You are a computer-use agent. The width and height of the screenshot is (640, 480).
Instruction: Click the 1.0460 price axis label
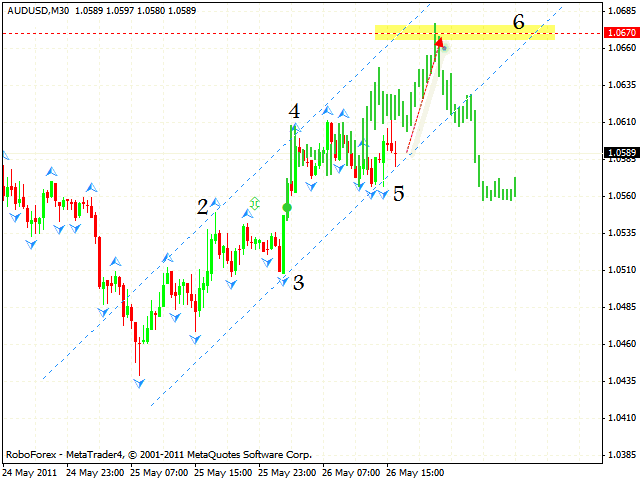622,344
